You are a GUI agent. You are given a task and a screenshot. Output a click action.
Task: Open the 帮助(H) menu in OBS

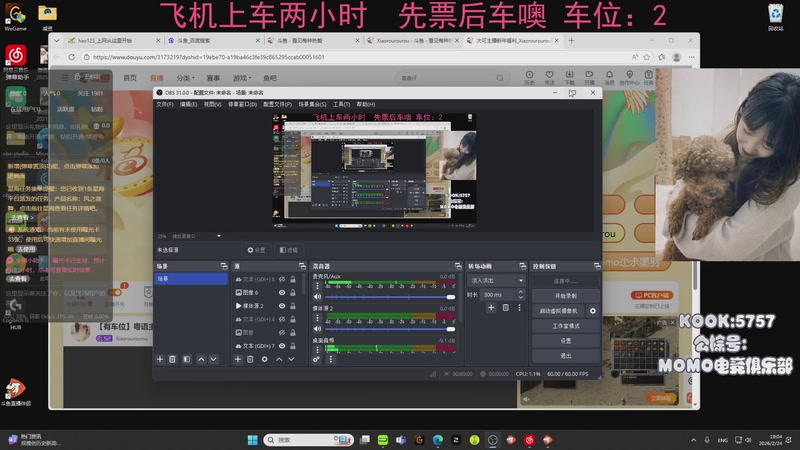366,104
